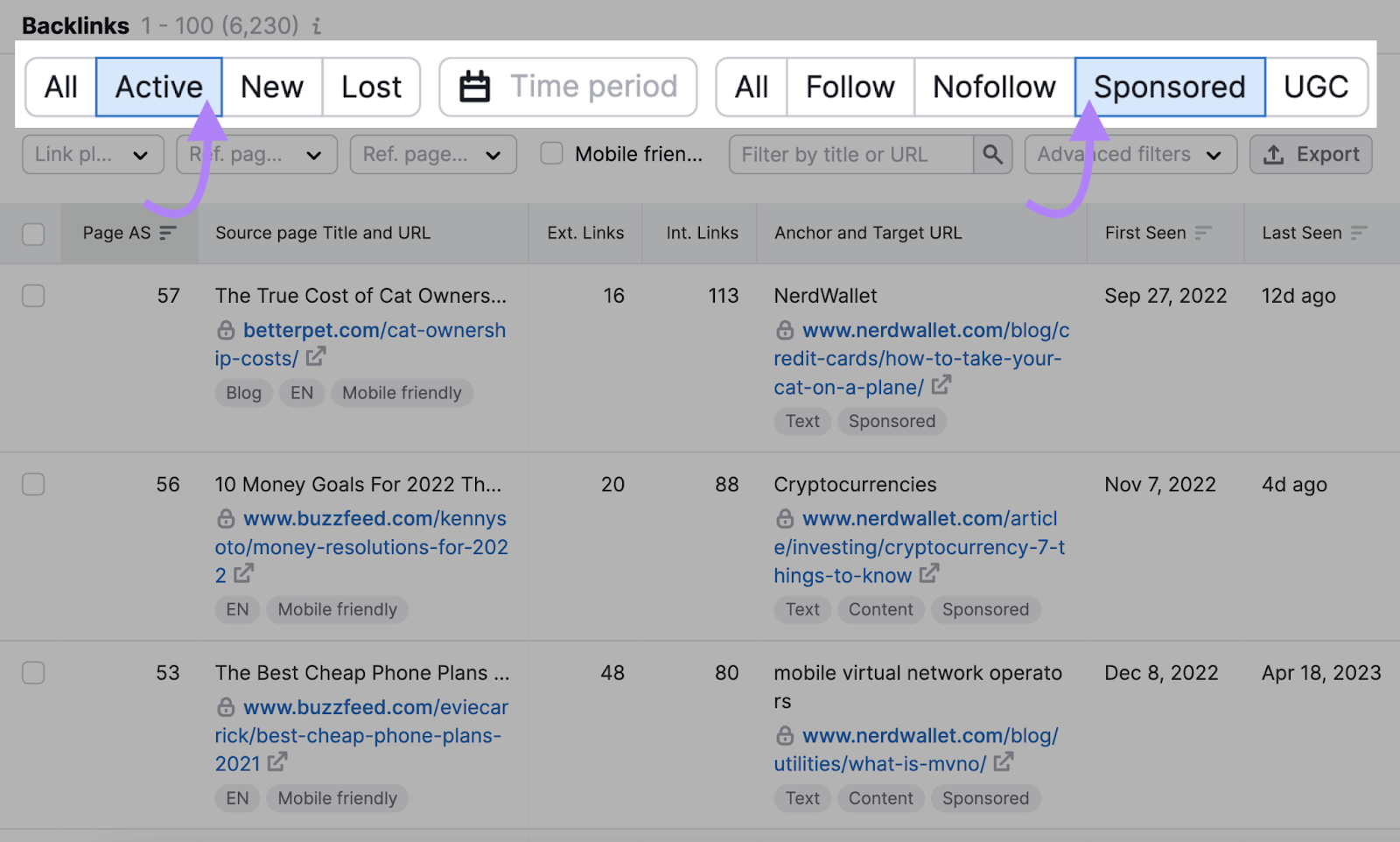The image size is (1400, 842).
Task: Open buzzfeed.com best-cheap-phone-plans-2021 link
Action: pyautogui.click(x=361, y=735)
